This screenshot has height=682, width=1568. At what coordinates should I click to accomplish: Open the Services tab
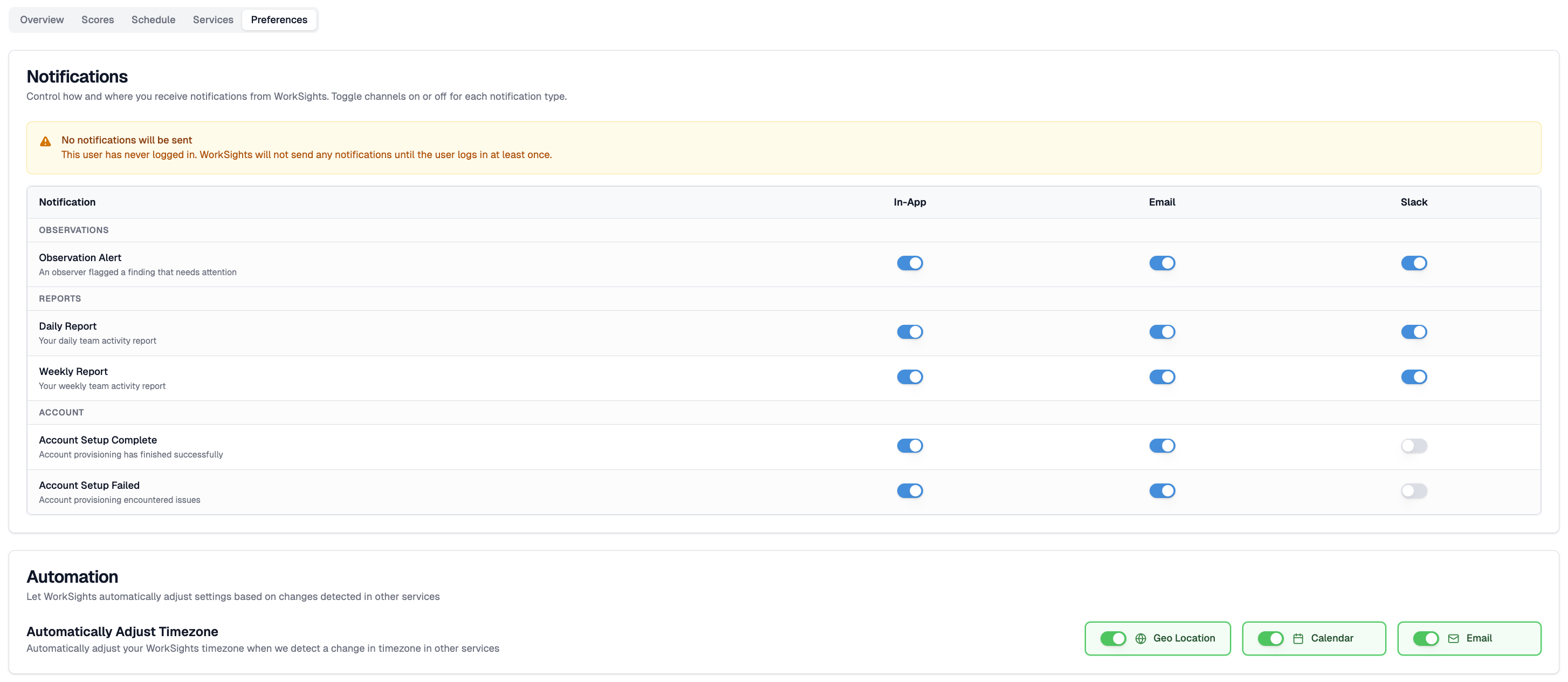(x=213, y=19)
